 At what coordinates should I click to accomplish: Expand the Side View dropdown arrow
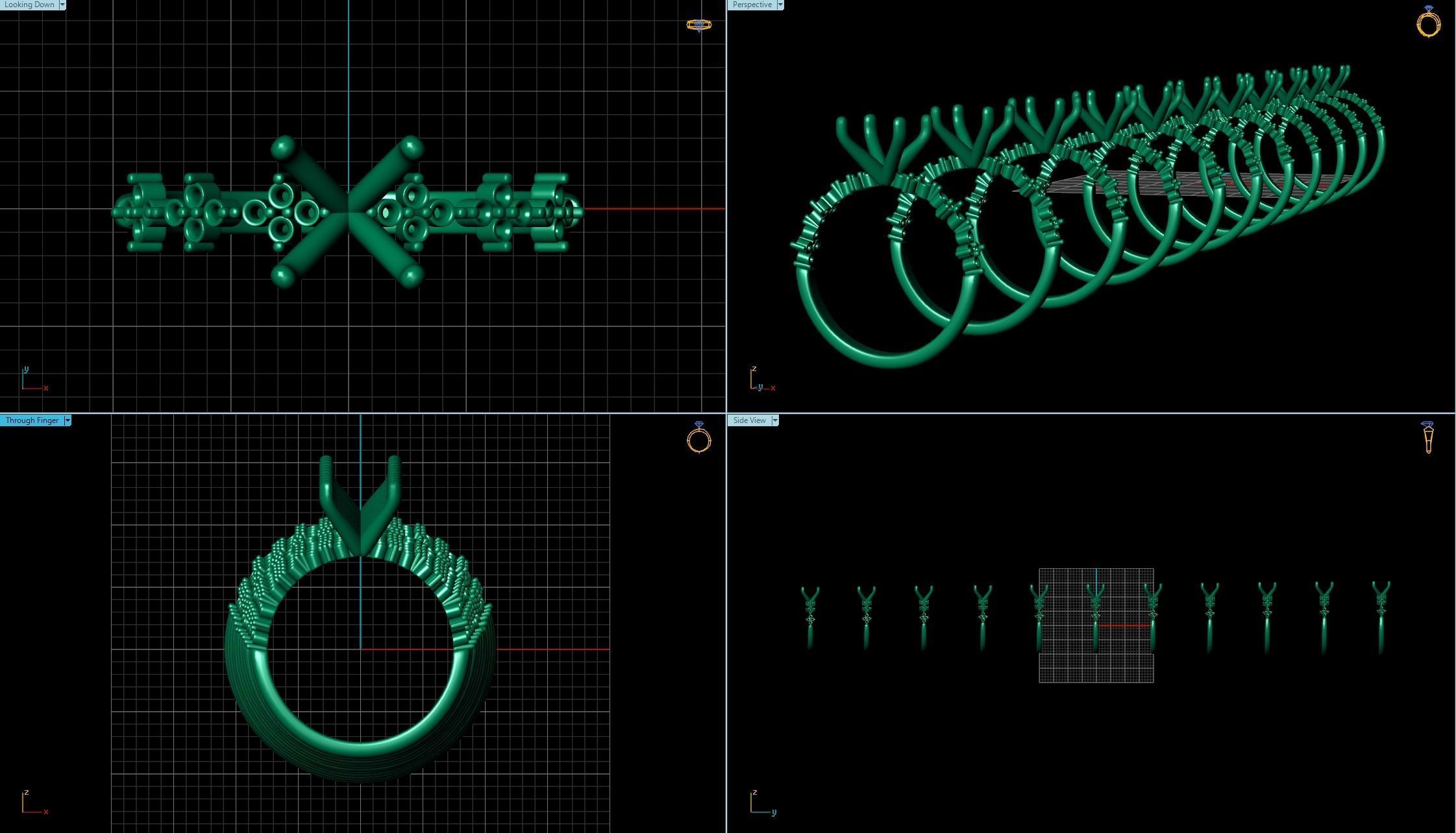coord(775,420)
